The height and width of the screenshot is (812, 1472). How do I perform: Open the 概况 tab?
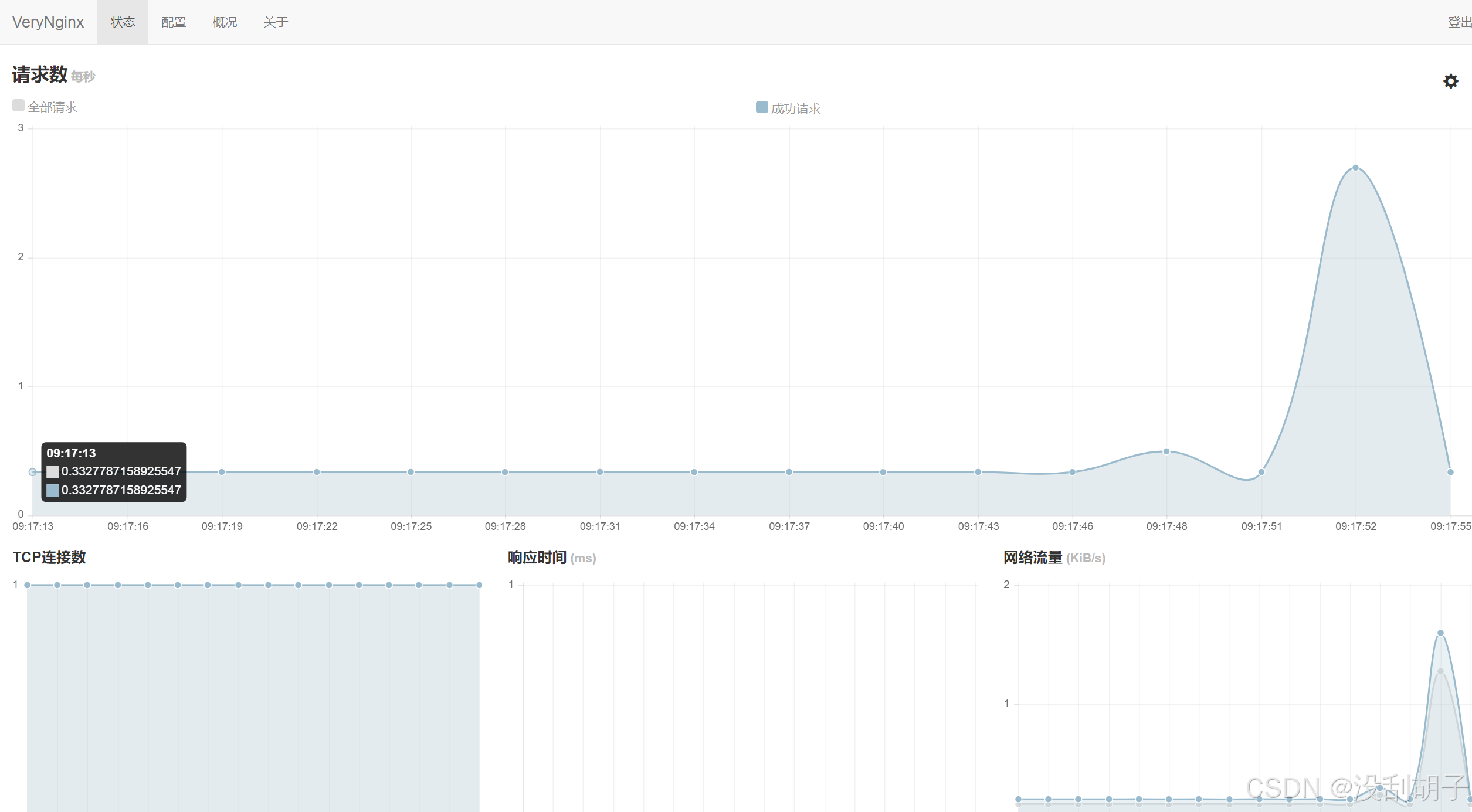[225, 22]
